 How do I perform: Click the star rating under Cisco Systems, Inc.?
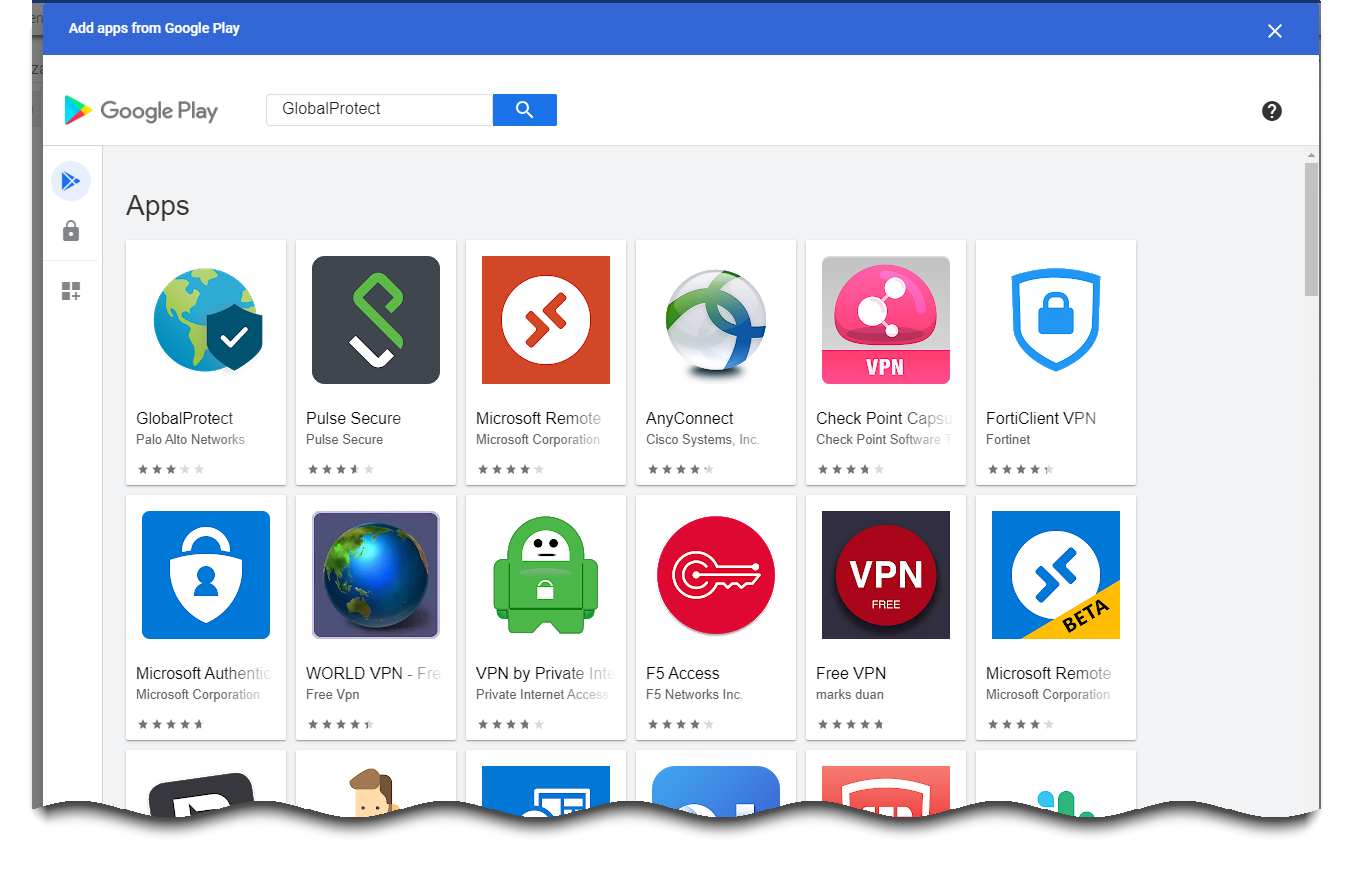(x=681, y=469)
